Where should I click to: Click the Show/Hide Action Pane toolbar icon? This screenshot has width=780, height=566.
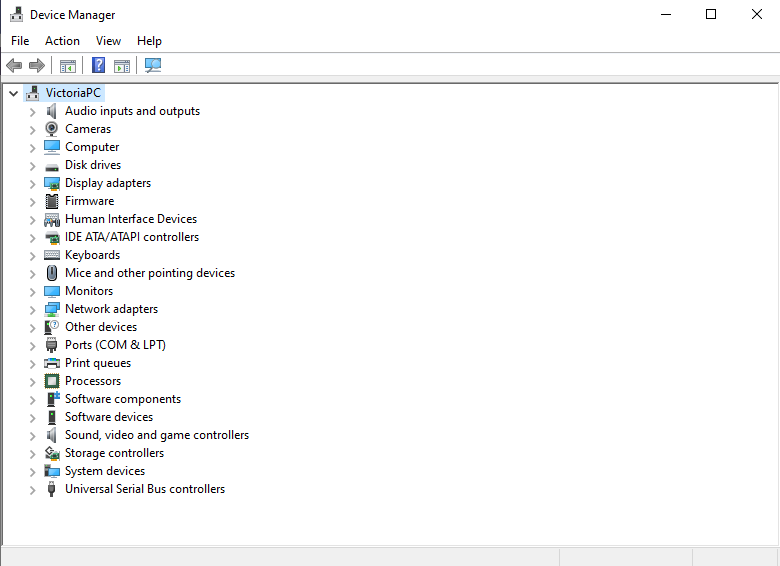122,66
